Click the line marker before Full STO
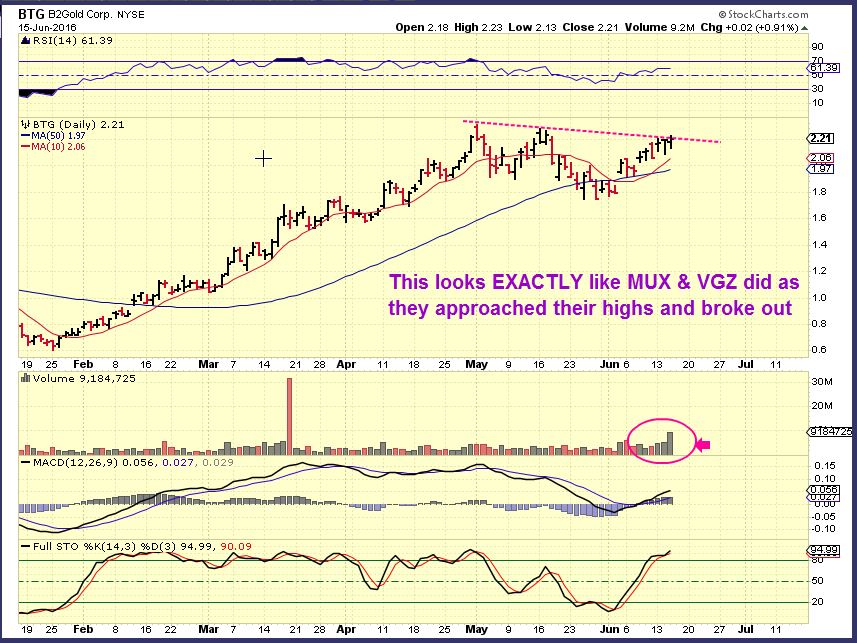 25,547
